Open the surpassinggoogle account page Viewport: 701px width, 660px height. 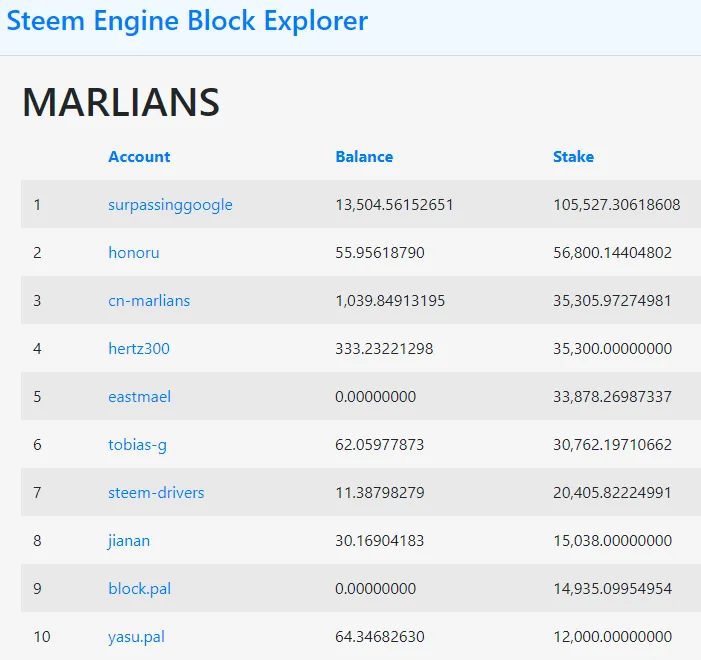(x=170, y=205)
